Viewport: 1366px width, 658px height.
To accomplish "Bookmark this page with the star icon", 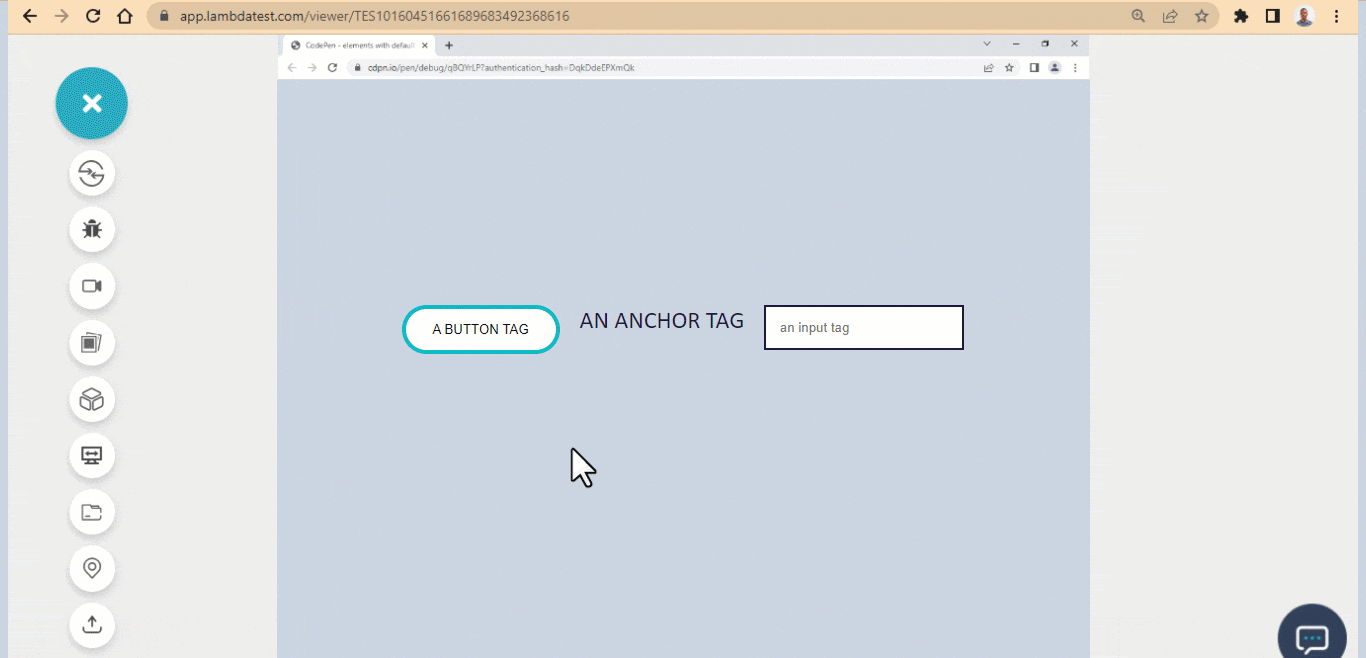I will coord(1202,16).
